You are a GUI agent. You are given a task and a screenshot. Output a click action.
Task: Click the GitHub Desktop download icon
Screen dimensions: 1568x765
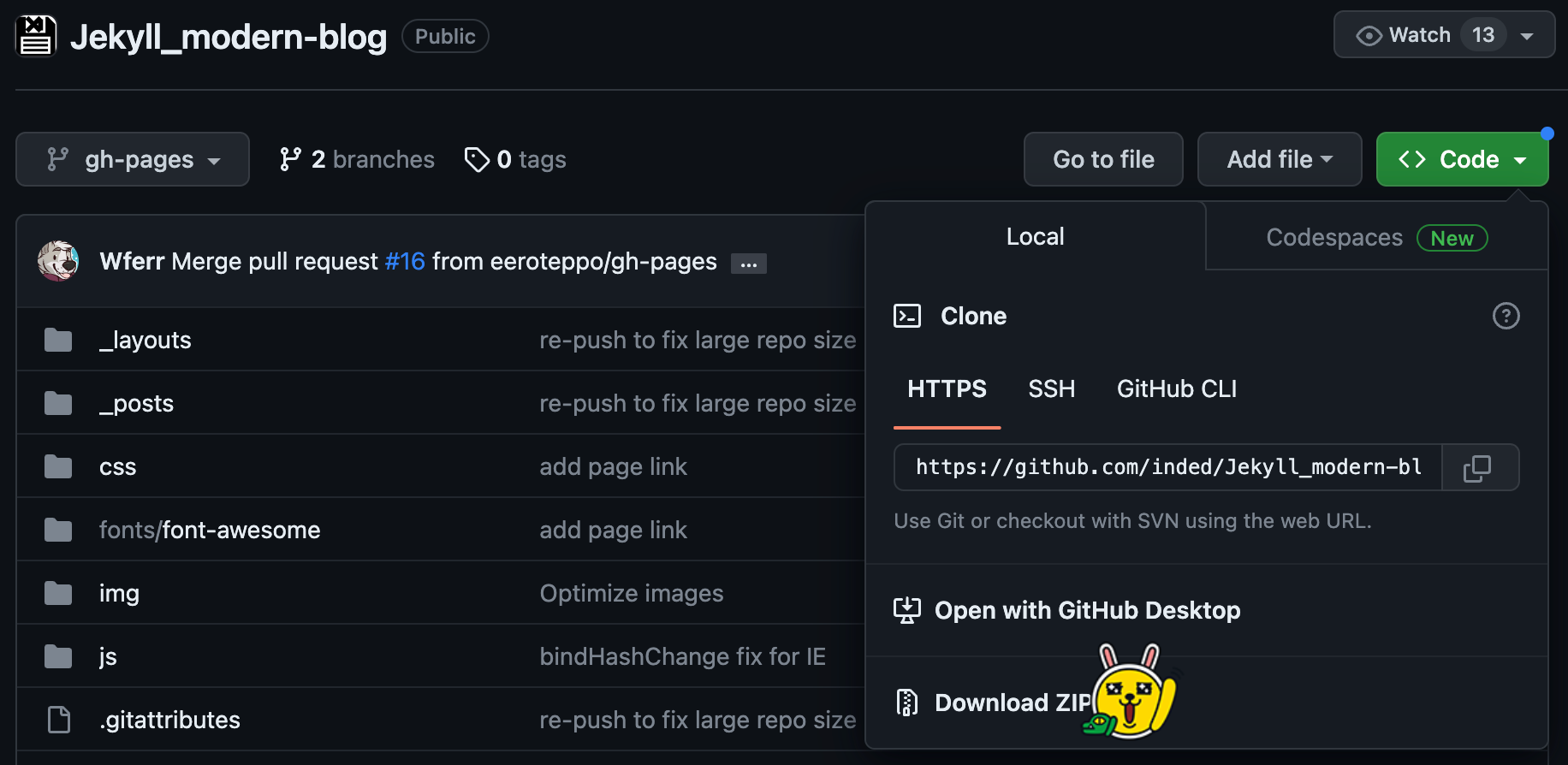[907, 610]
